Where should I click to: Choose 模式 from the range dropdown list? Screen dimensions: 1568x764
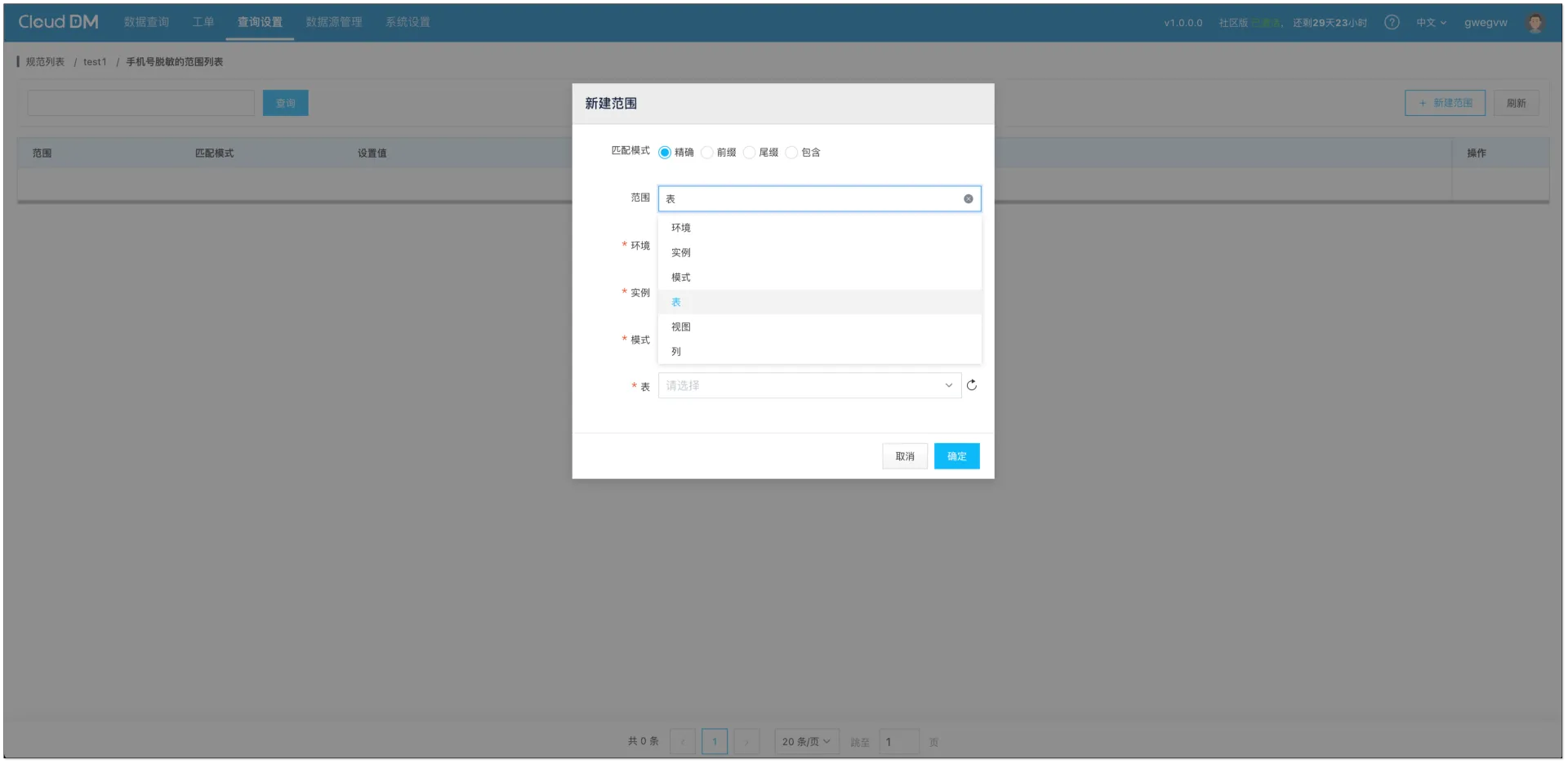pos(819,278)
